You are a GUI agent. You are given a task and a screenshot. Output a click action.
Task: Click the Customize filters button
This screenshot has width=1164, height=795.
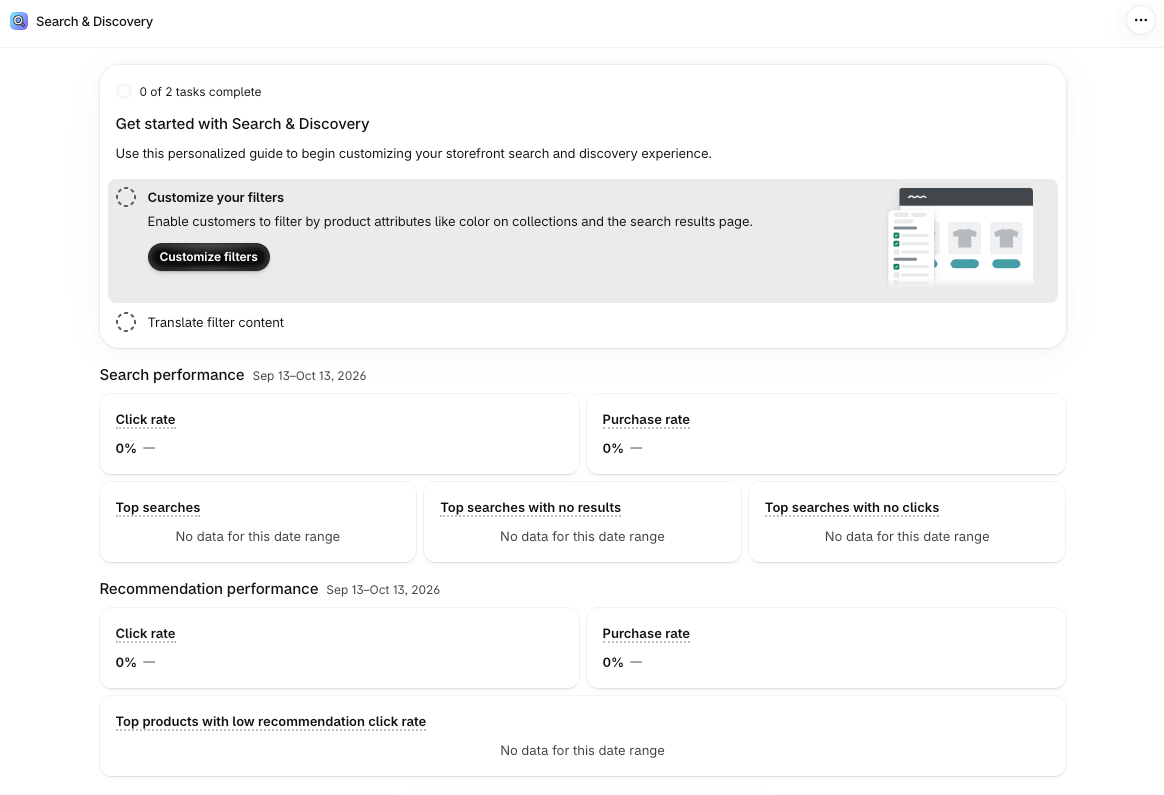point(209,257)
